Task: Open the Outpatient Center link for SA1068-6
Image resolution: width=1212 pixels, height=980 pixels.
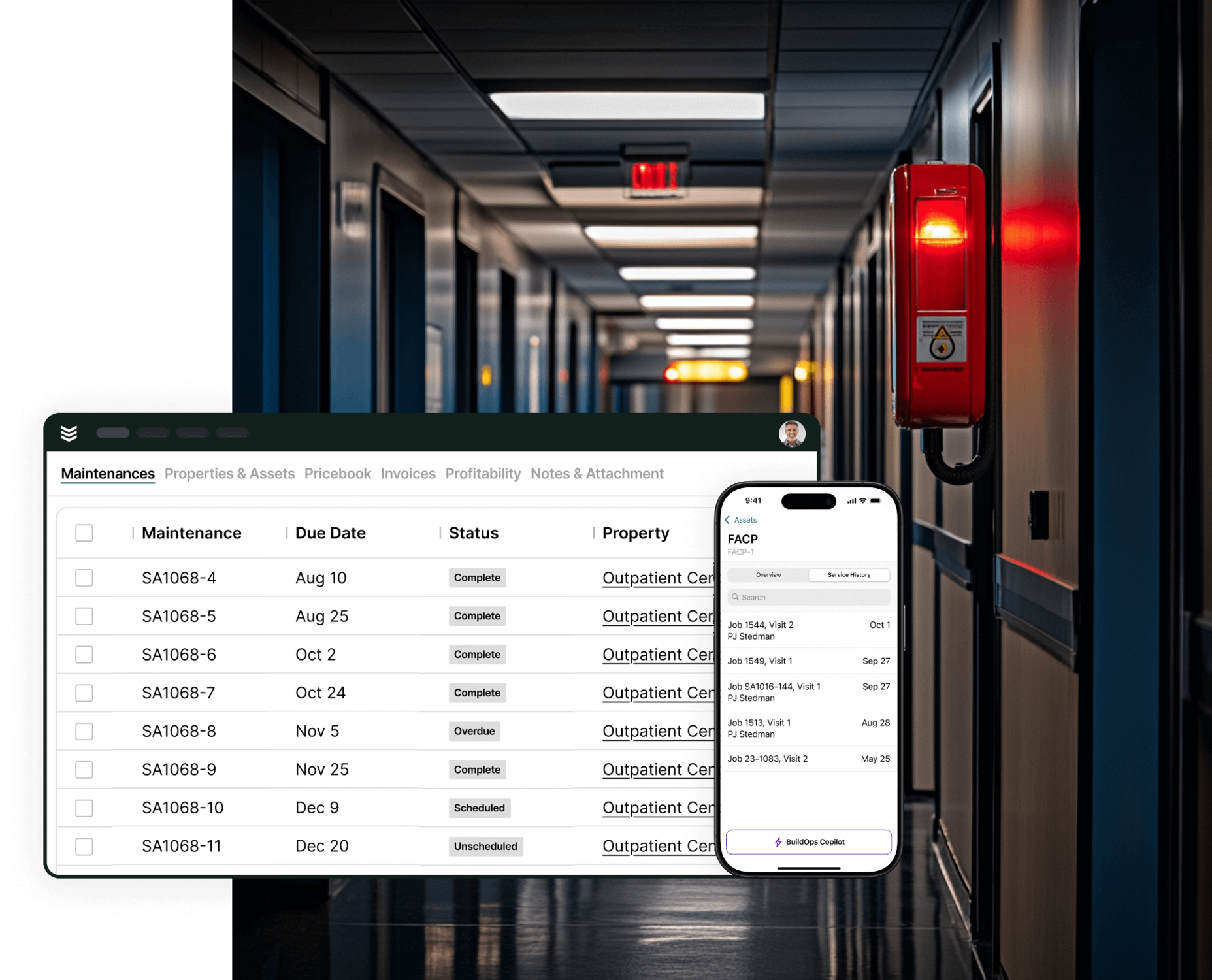Action: [657, 655]
